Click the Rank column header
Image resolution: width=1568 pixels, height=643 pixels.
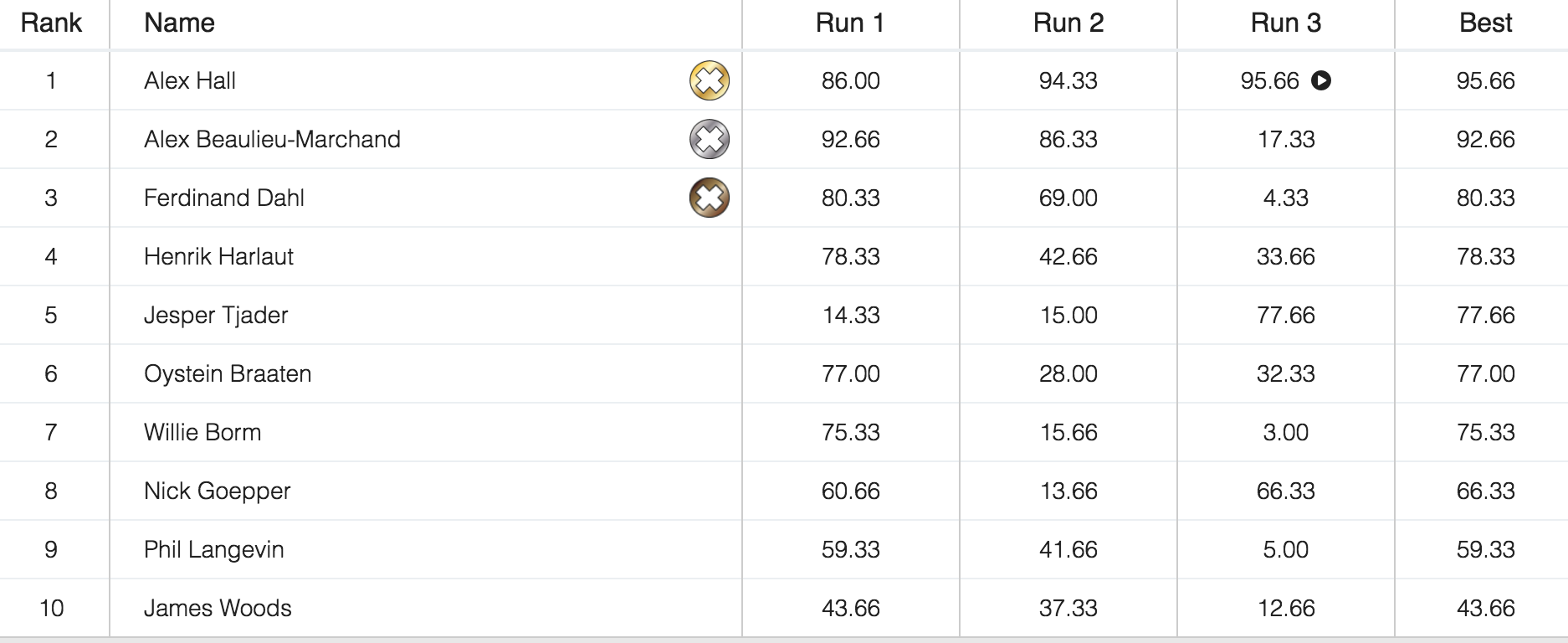point(51,23)
